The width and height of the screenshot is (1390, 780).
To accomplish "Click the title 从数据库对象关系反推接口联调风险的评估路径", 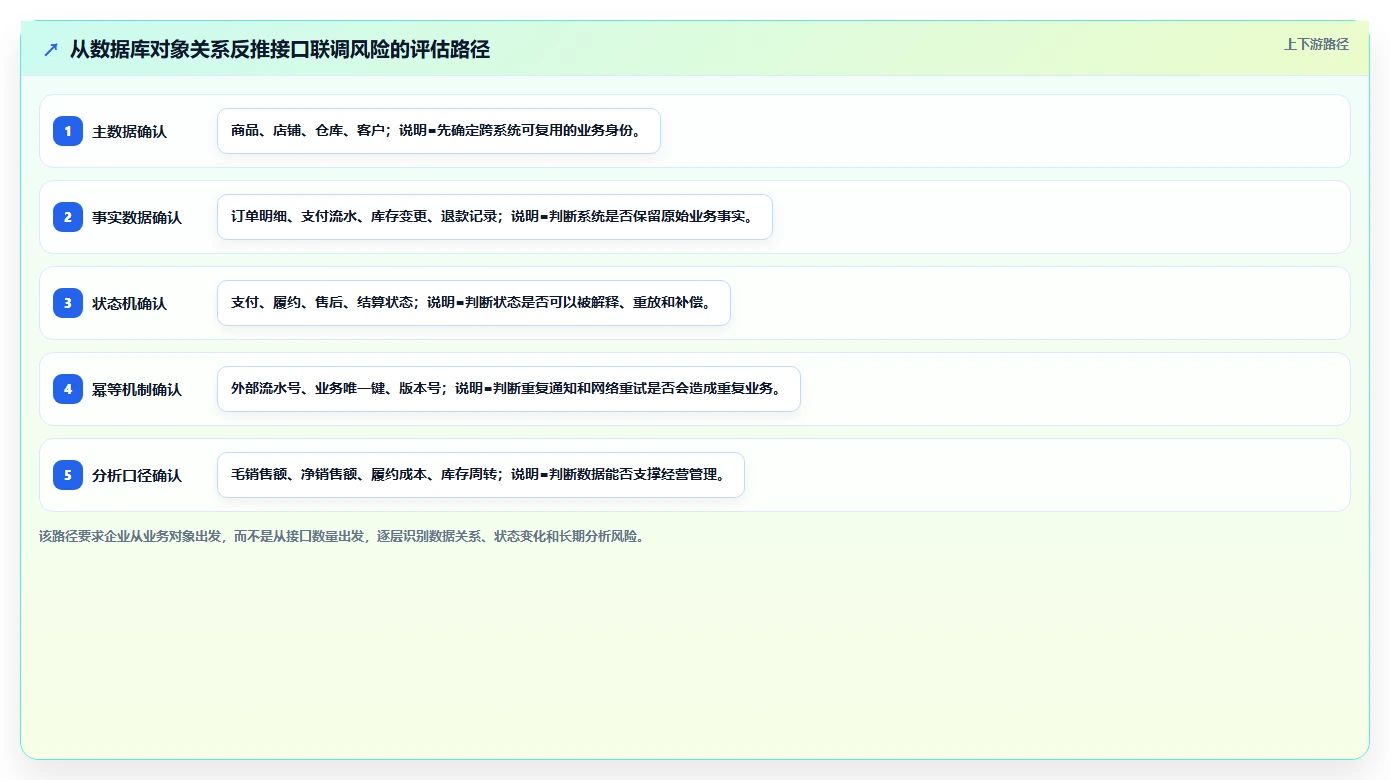I will pyautogui.click(x=280, y=50).
